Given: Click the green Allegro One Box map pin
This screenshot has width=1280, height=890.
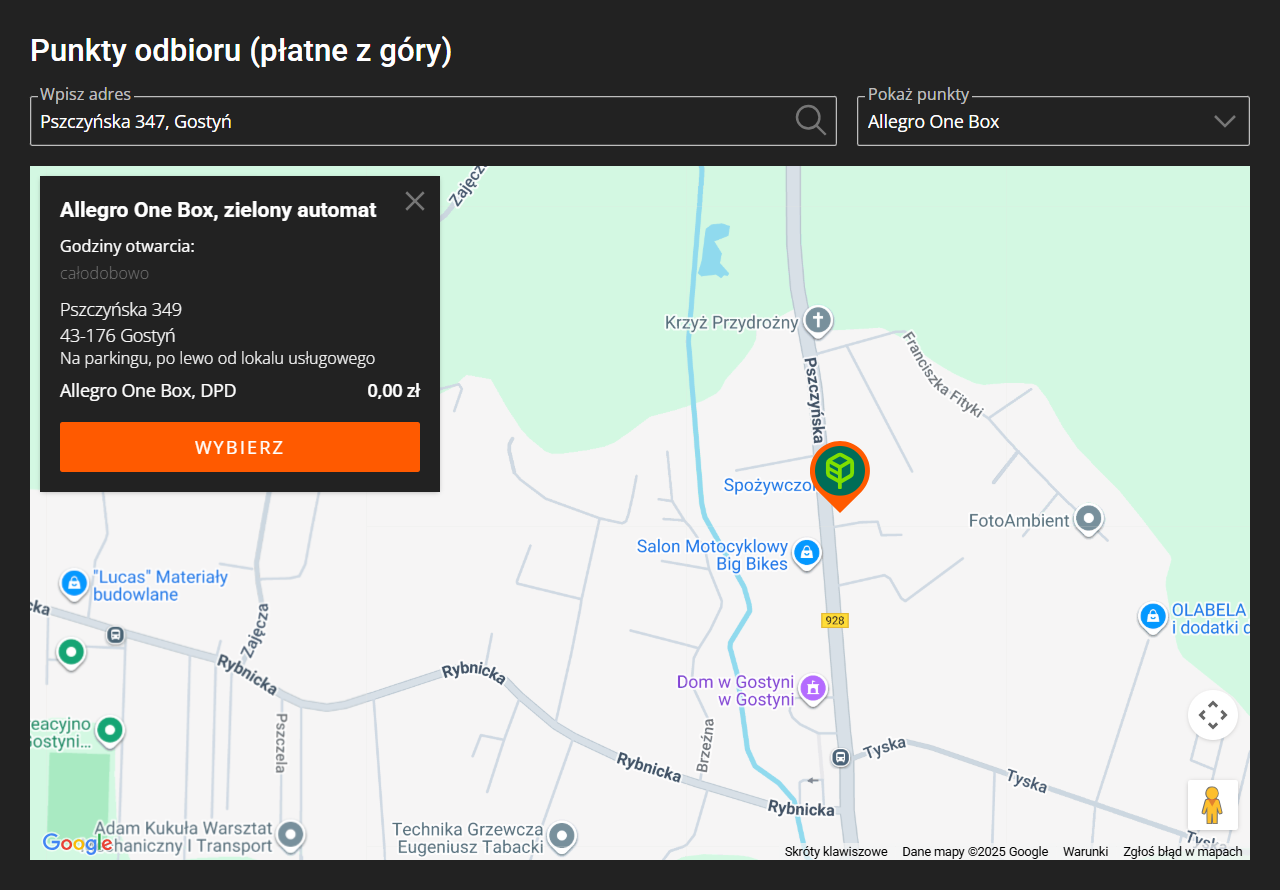Looking at the screenshot, I should coord(840,472).
